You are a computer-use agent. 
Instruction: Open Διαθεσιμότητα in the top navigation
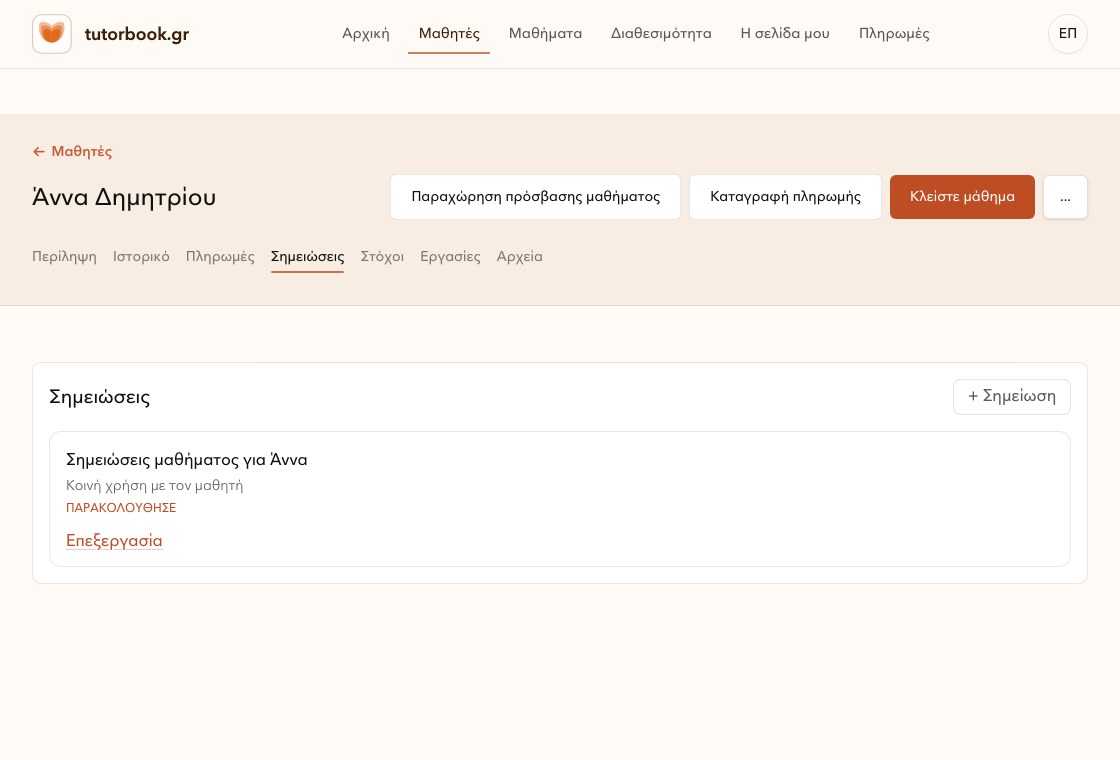pyautogui.click(x=661, y=34)
